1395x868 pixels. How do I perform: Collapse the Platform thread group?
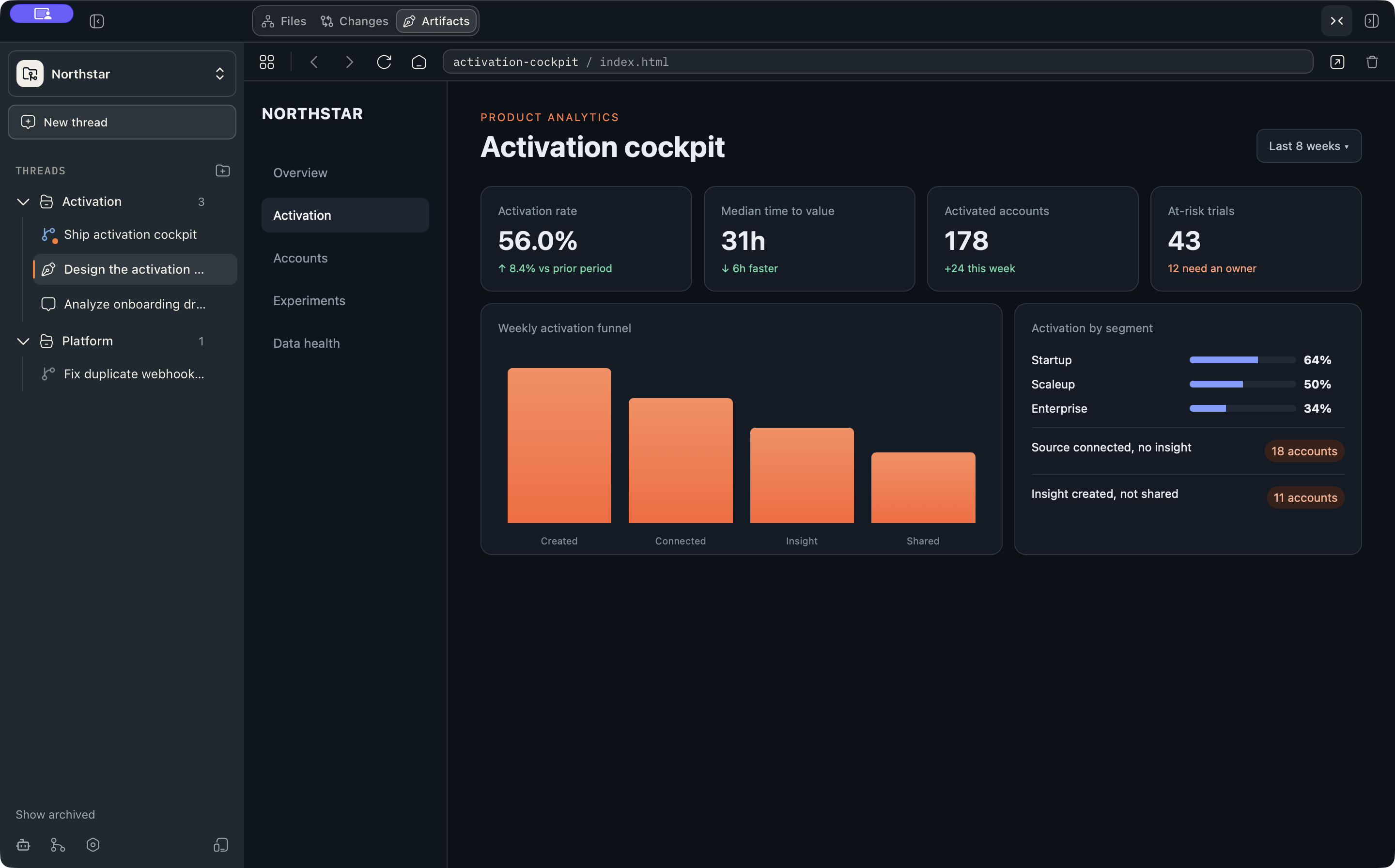click(x=23, y=341)
